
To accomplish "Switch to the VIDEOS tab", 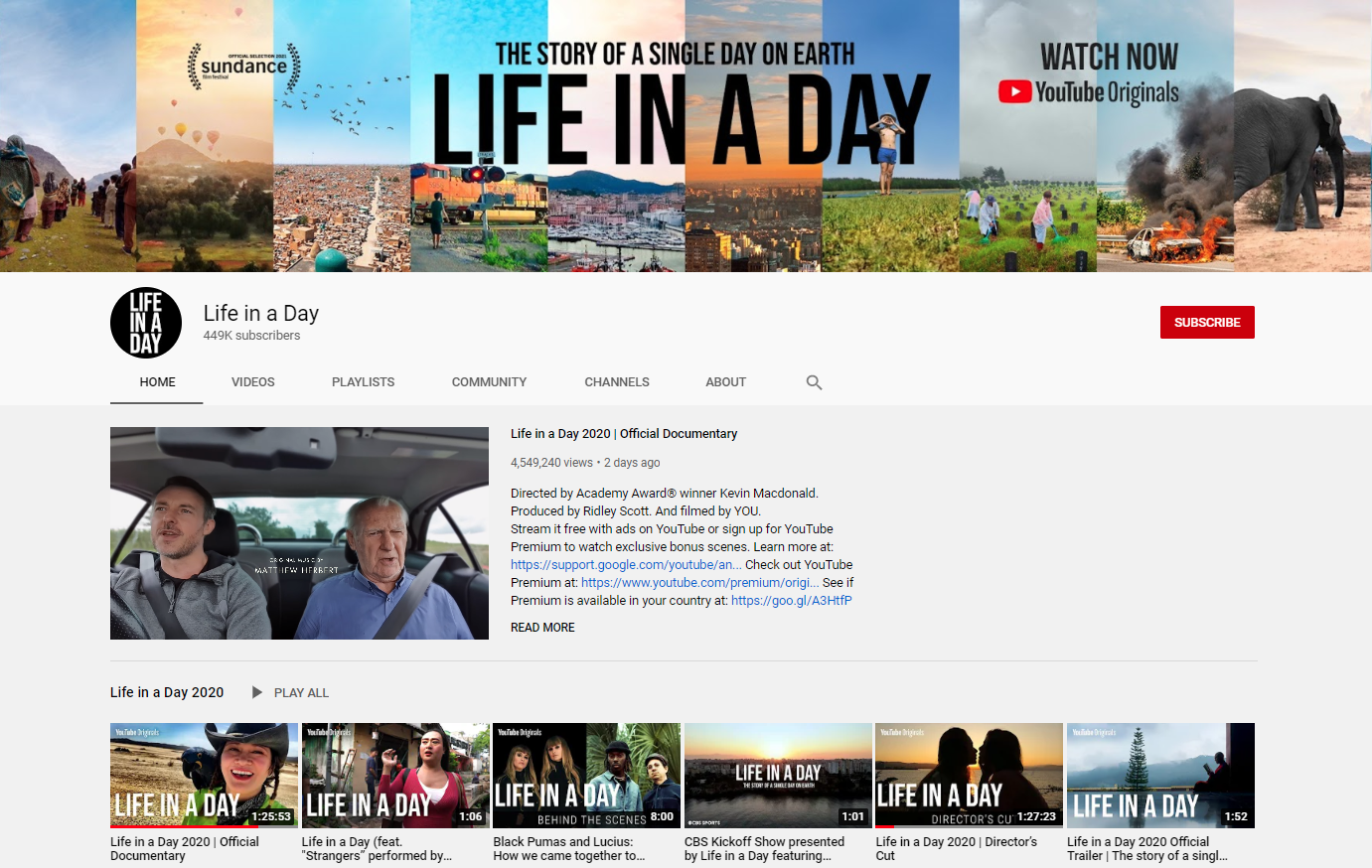I will (x=253, y=382).
